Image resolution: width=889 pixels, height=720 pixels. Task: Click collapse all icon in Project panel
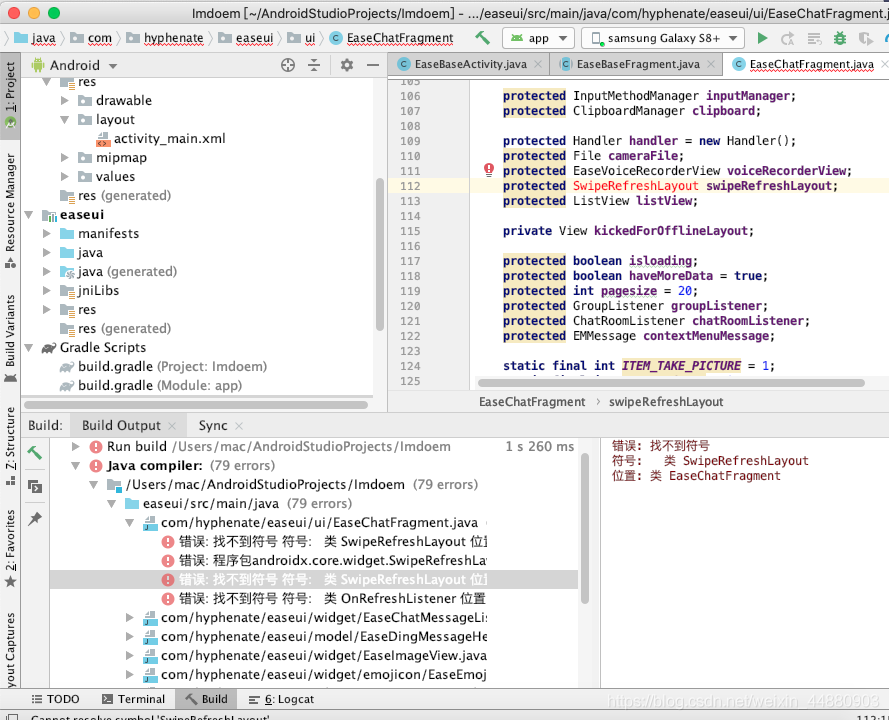(x=314, y=65)
